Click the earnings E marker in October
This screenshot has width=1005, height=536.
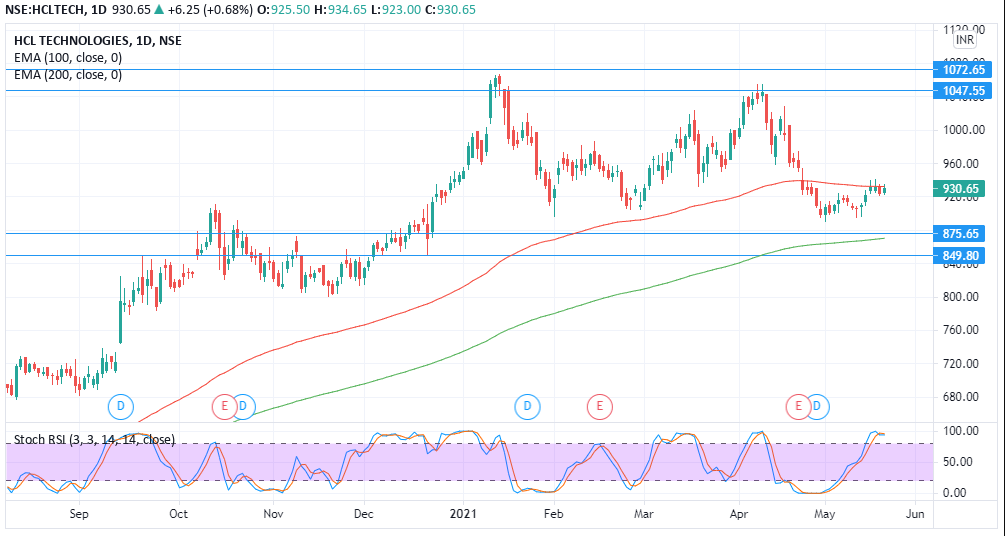click(x=223, y=406)
